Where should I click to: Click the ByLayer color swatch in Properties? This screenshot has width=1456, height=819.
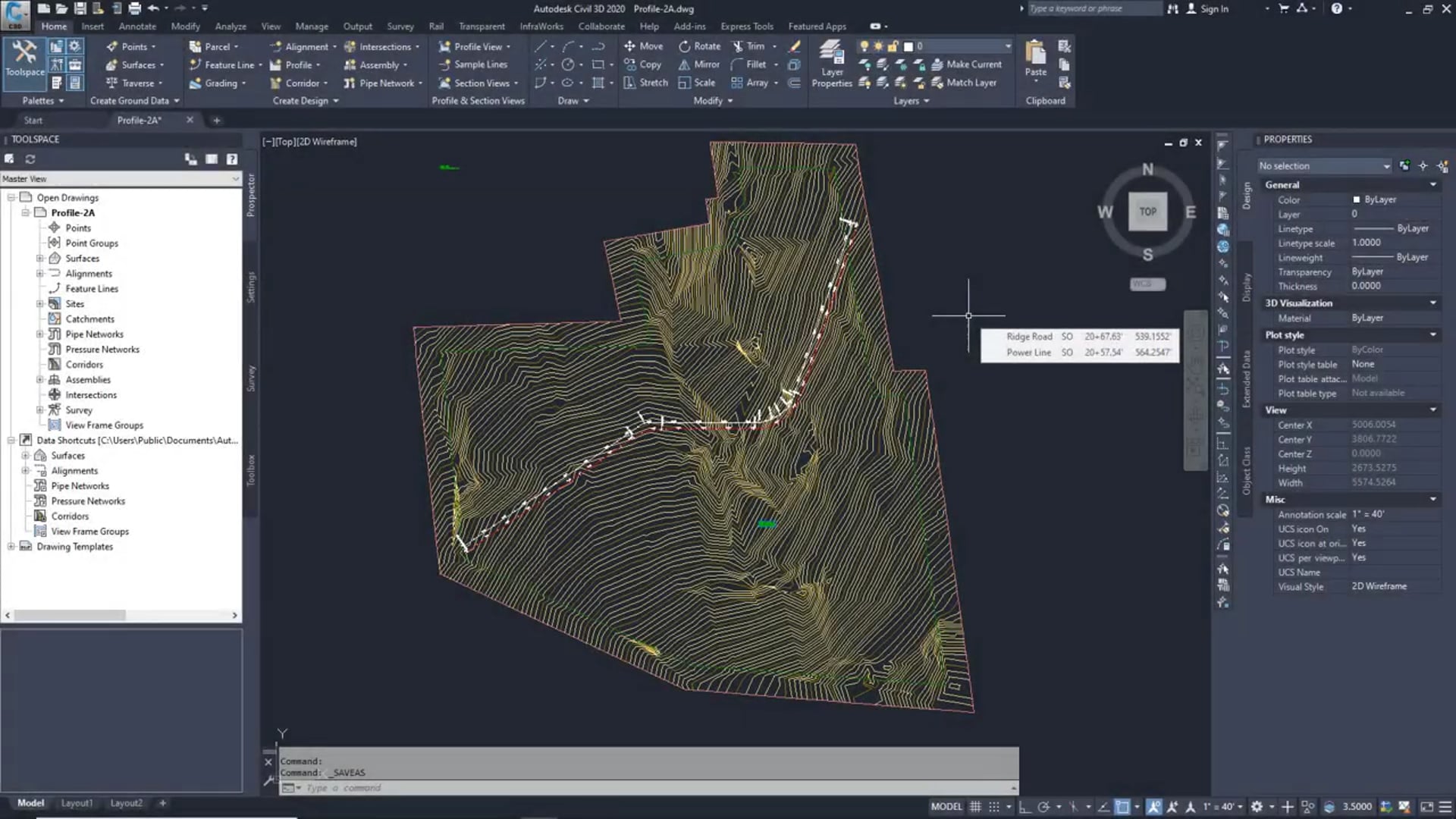point(1358,199)
